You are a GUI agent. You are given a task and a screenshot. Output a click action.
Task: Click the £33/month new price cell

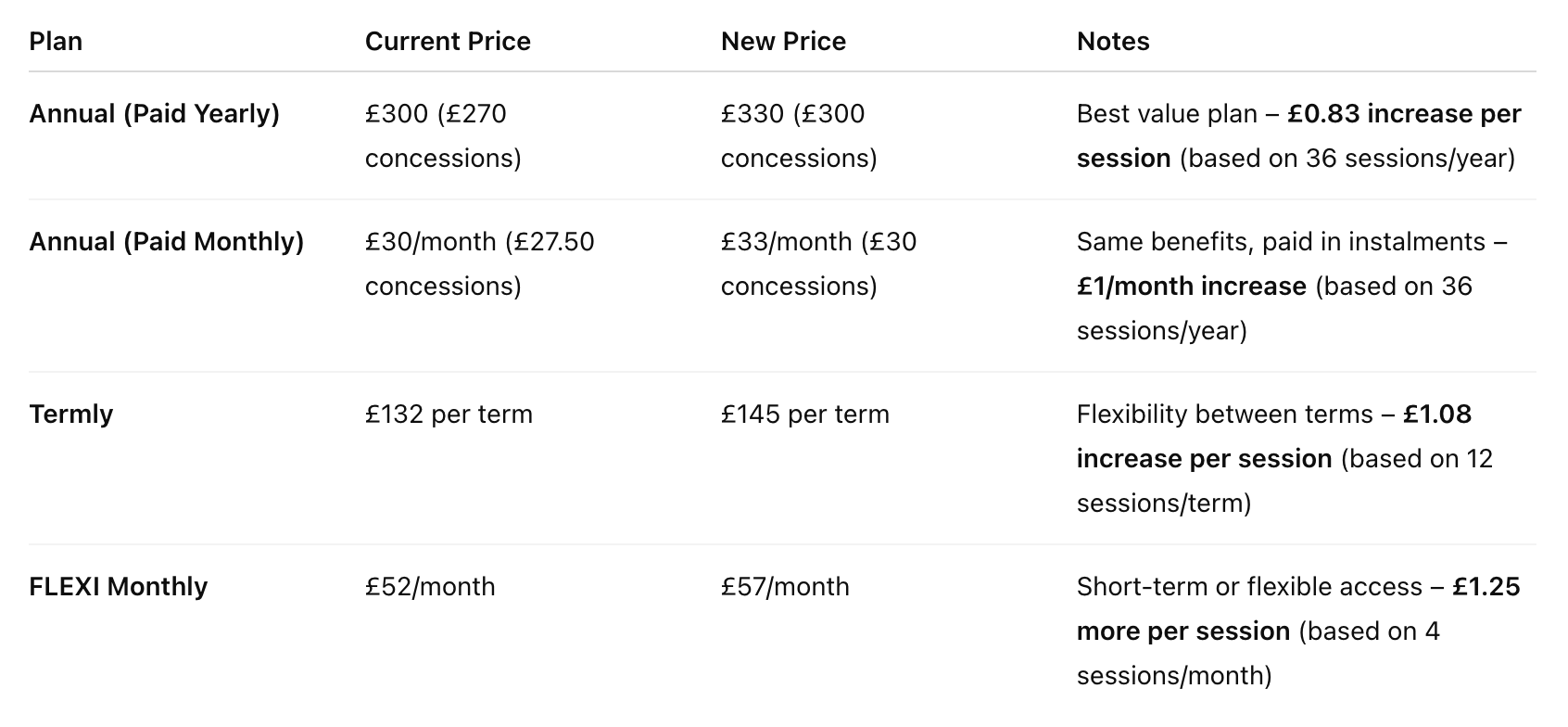pyautogui.click(x=819, y=264)
